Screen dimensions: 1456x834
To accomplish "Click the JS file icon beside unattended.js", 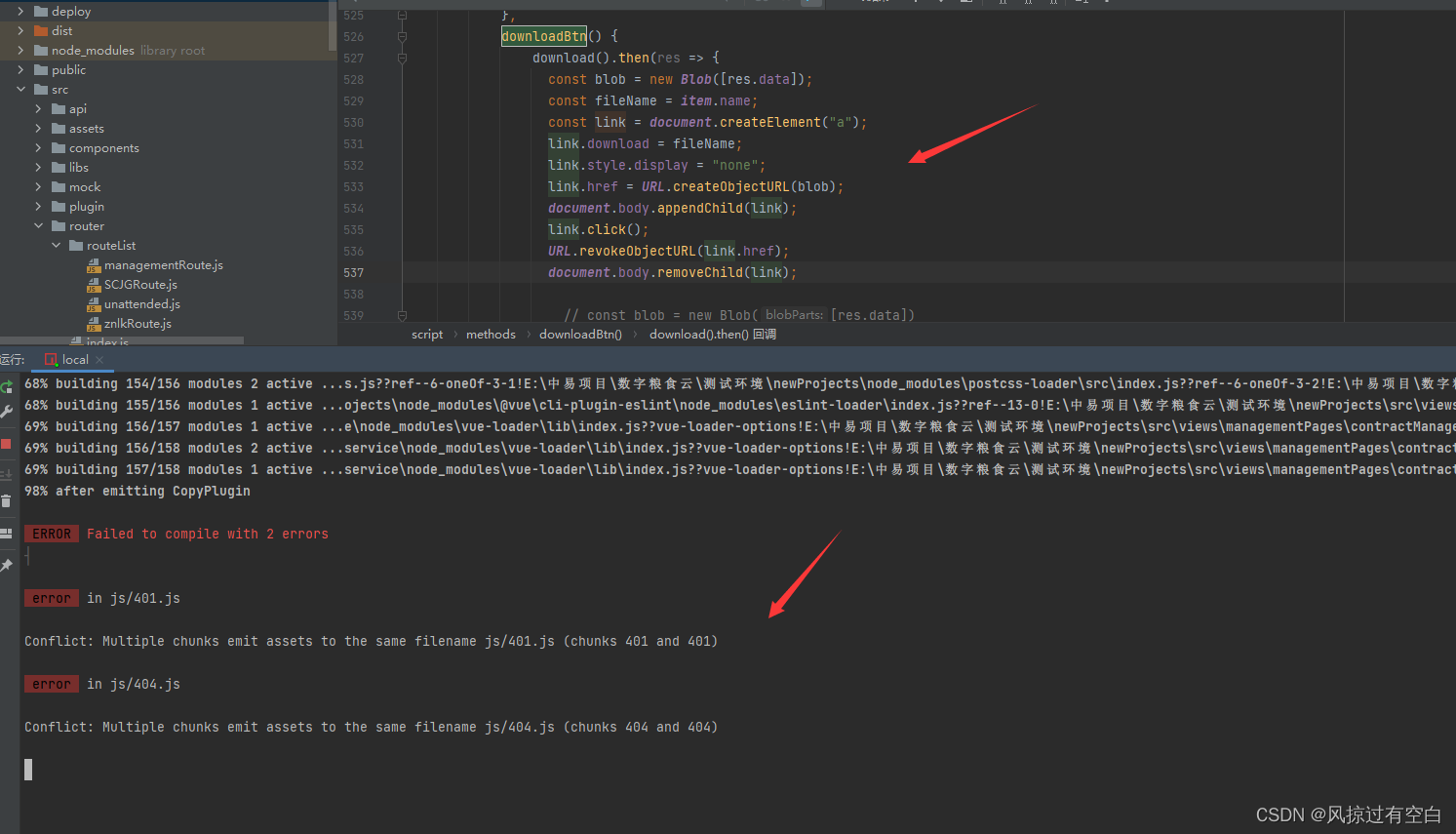I will 94,304.
